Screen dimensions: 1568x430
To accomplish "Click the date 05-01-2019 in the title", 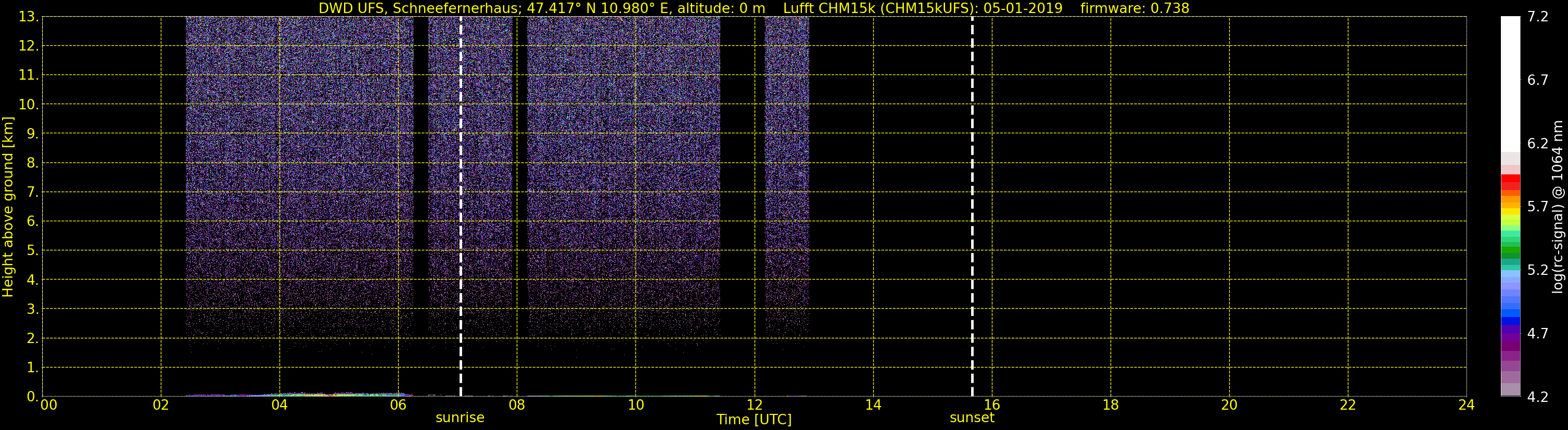I will [x=1023, y=8].
